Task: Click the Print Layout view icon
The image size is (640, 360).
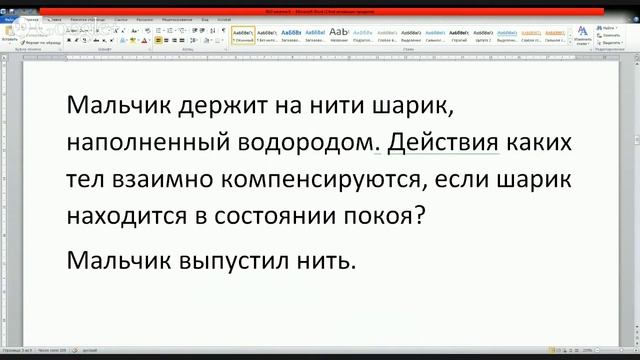Action: [552, 350]
